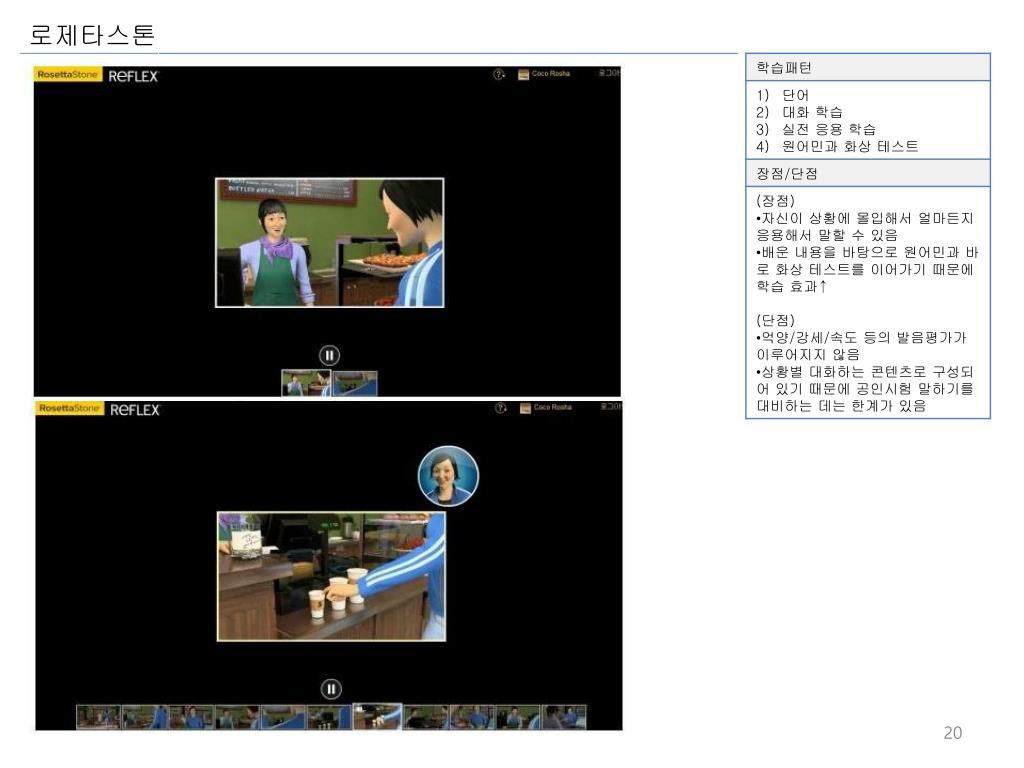Select thumbnail just after highlighted one in lower filmstrip
Image resolution: width=1024 pixels, height=768 pixels.
point(426,716)
